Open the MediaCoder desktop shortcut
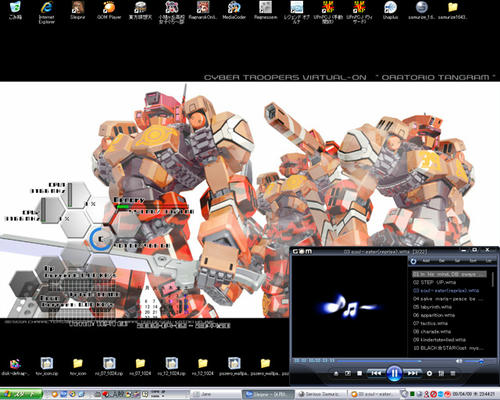This screenshot has height=400, width=500. 234,11
